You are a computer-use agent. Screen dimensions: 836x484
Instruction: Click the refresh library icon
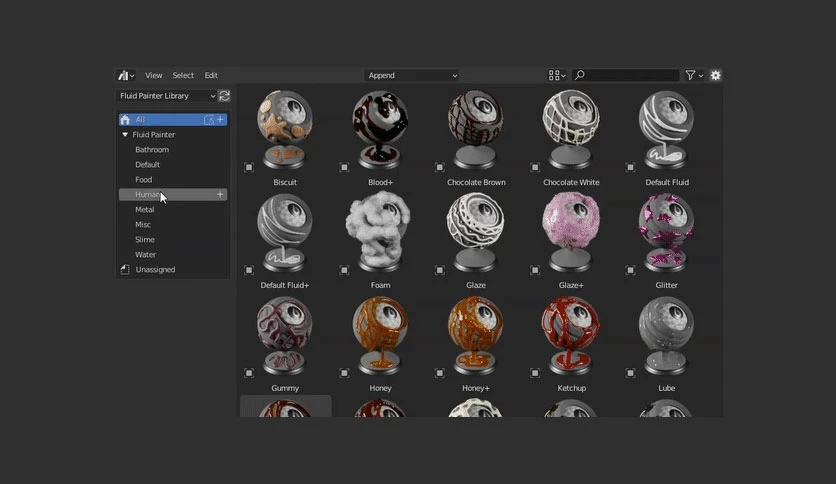(224, 96)
